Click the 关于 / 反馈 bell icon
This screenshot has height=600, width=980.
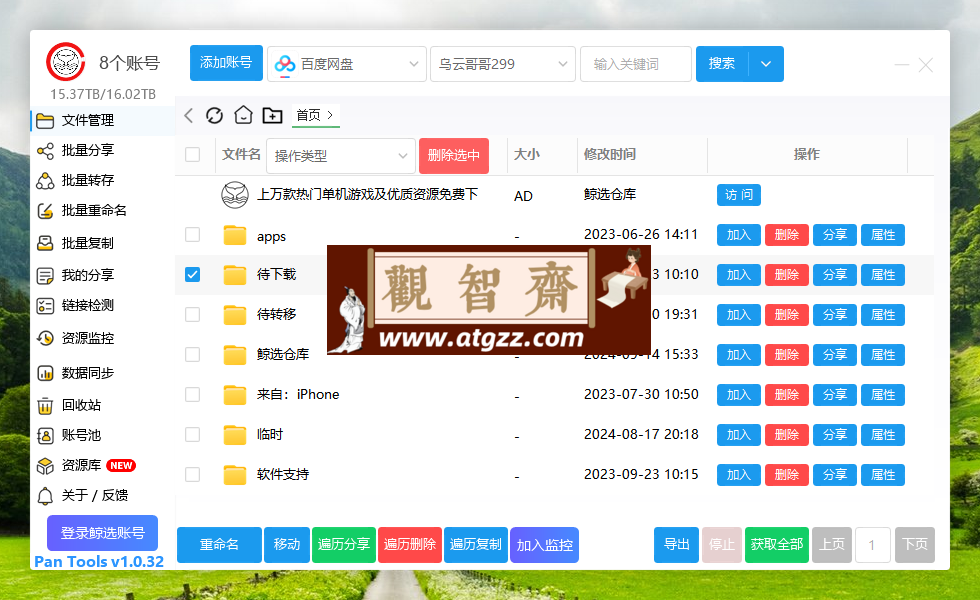[x=45, y=496]
